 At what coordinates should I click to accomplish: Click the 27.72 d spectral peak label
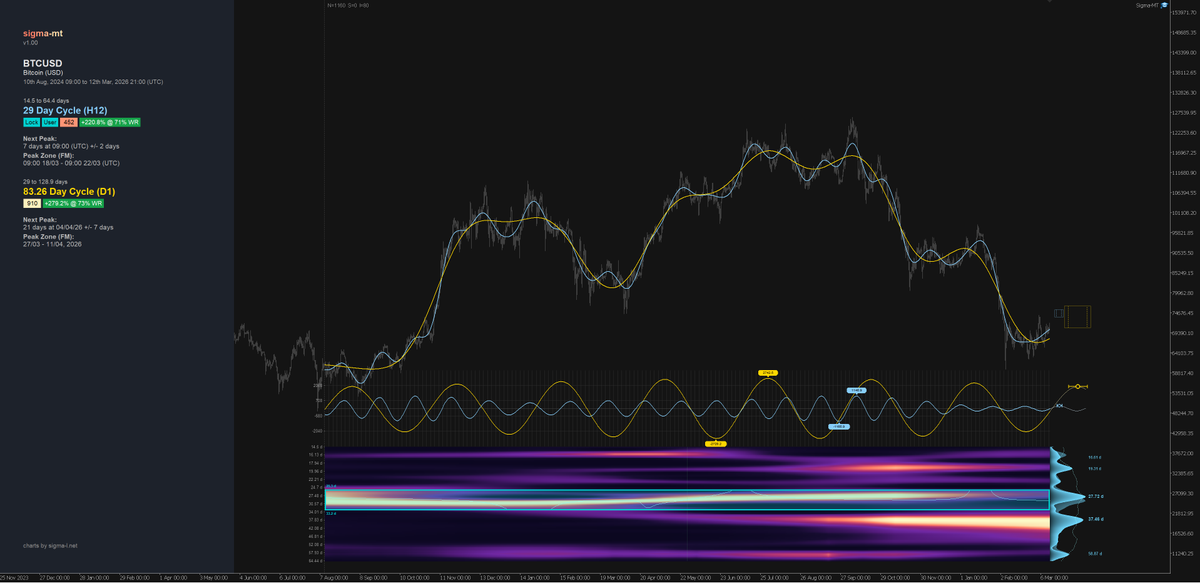coord(1095,496)
